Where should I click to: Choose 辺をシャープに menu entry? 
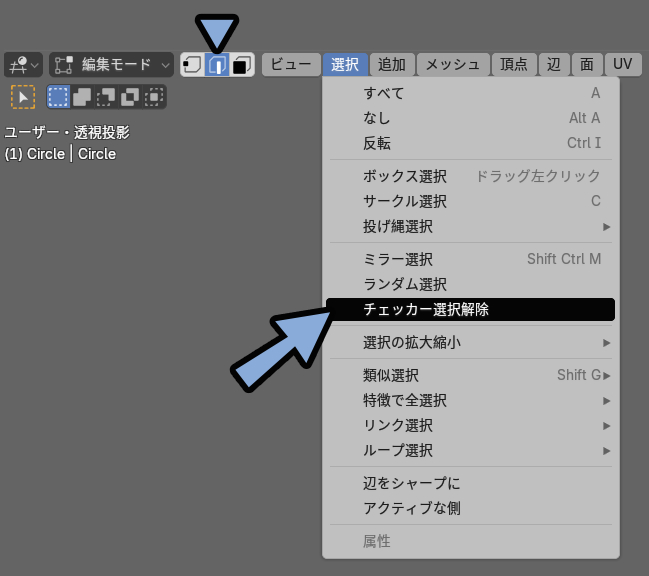coord(471,483)
